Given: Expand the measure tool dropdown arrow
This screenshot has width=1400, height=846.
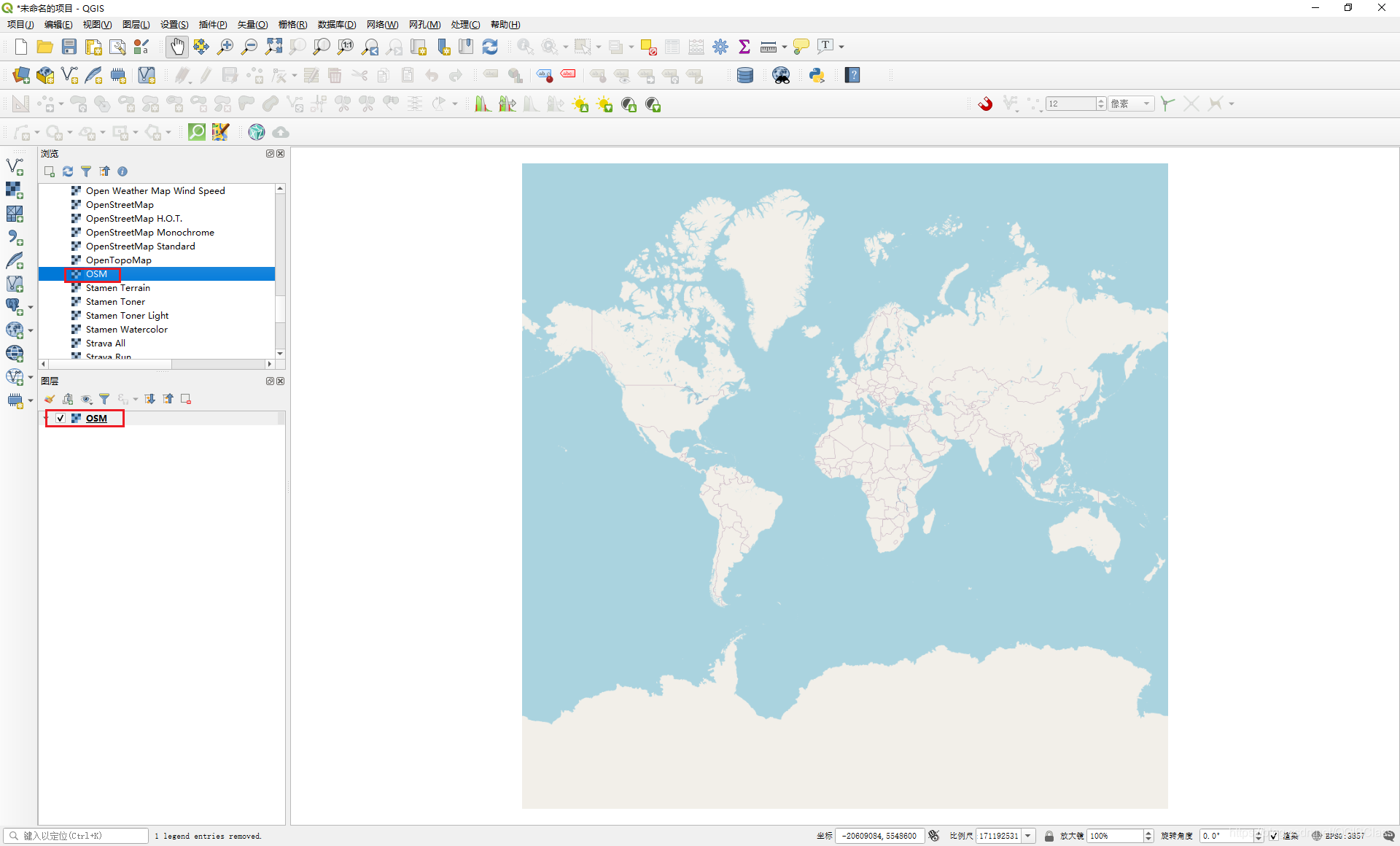Looking at the screenshot, I should [x=785, y=47].
